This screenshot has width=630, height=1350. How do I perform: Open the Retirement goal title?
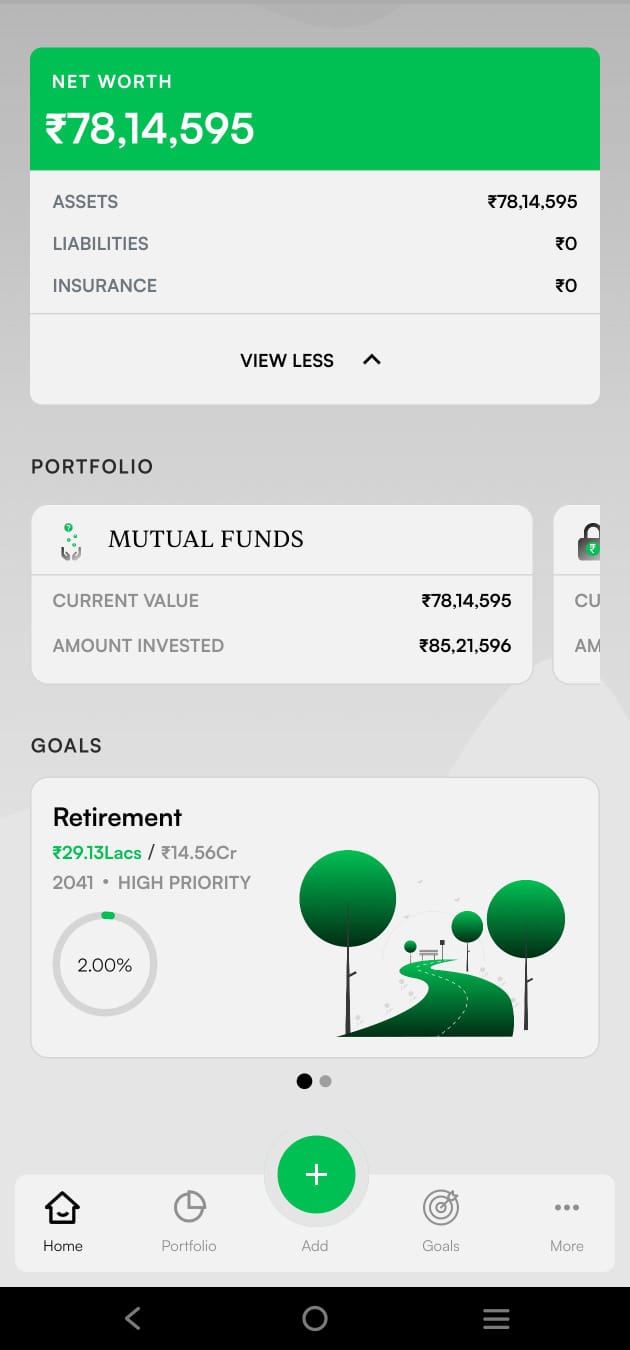click(118, 817)
